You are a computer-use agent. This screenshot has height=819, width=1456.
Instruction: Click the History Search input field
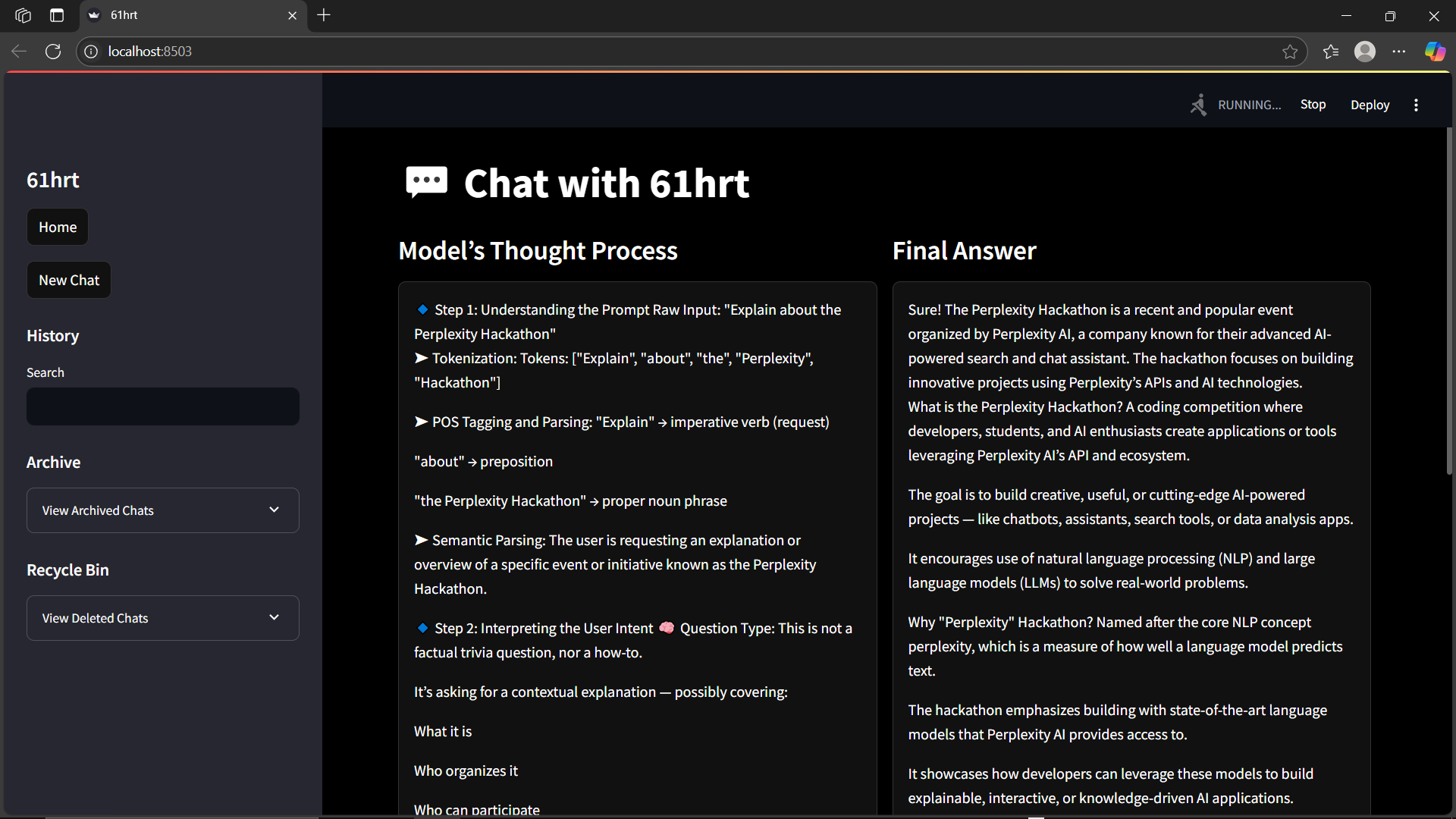163,406
